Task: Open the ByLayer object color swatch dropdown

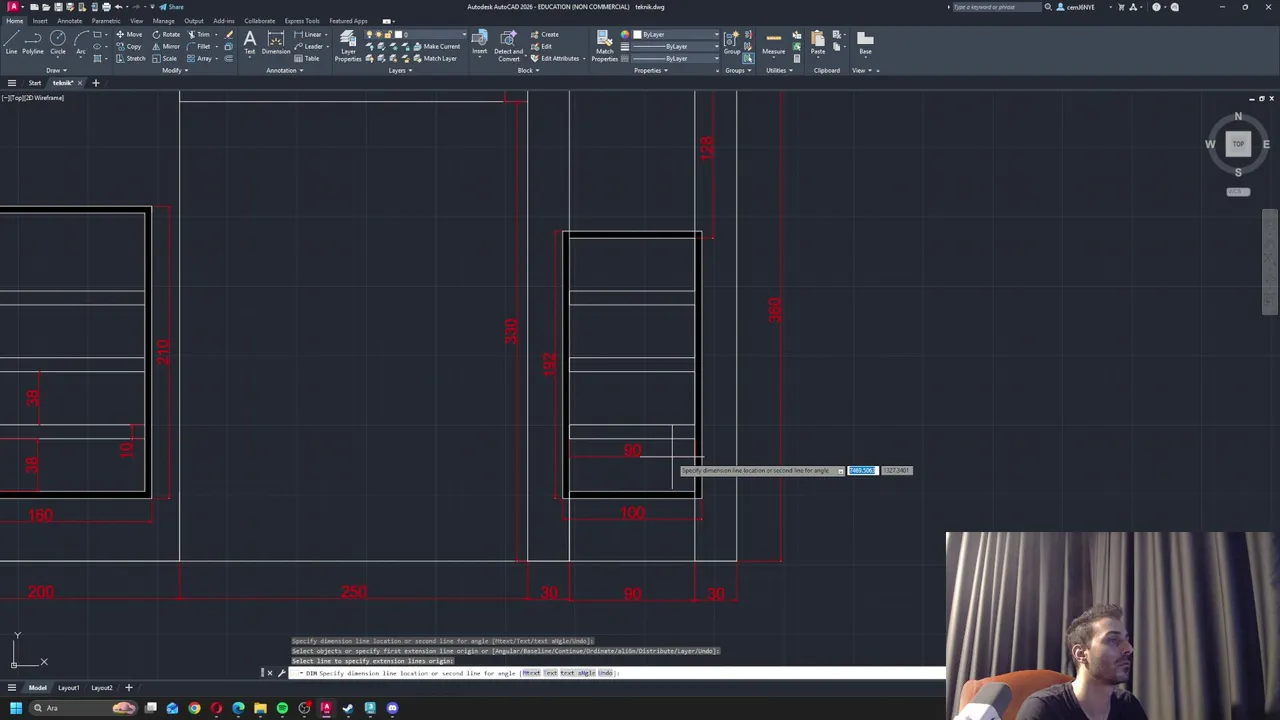Action: 676,34
